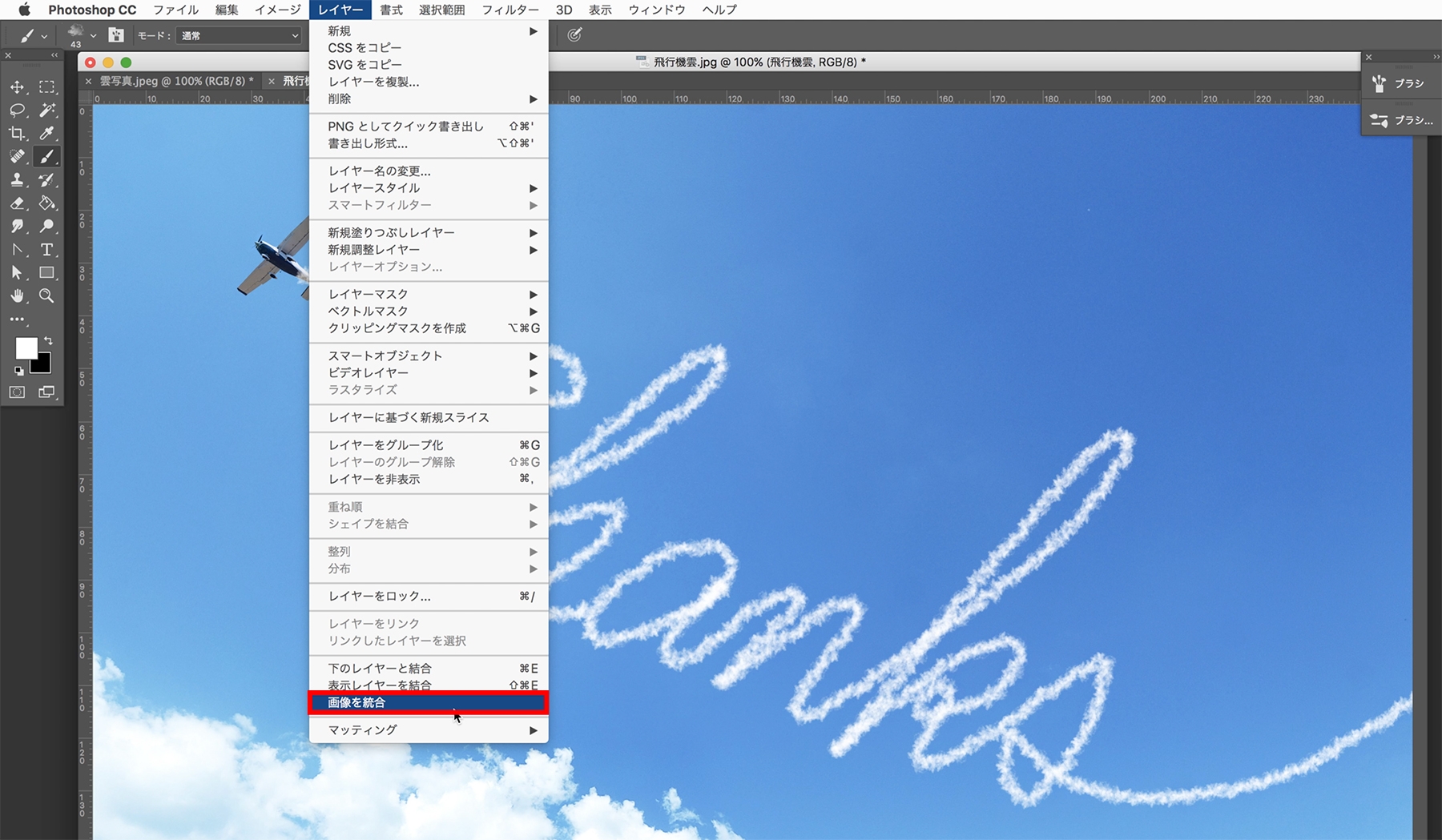Select the Paint Bucket tool
The width and height of the screenshot is (1442, 840).
pos(47,203)
